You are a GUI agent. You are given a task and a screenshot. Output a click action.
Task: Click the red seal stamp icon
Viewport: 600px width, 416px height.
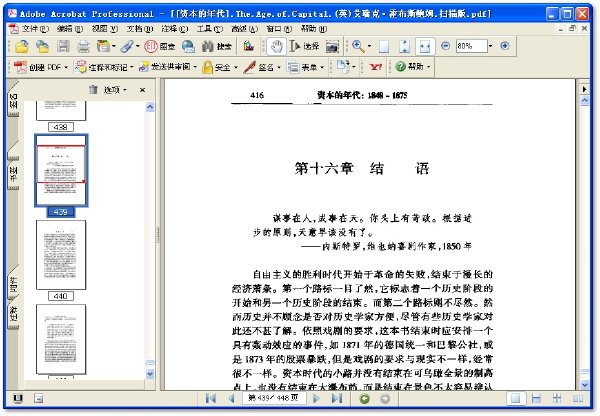[151, 46]
